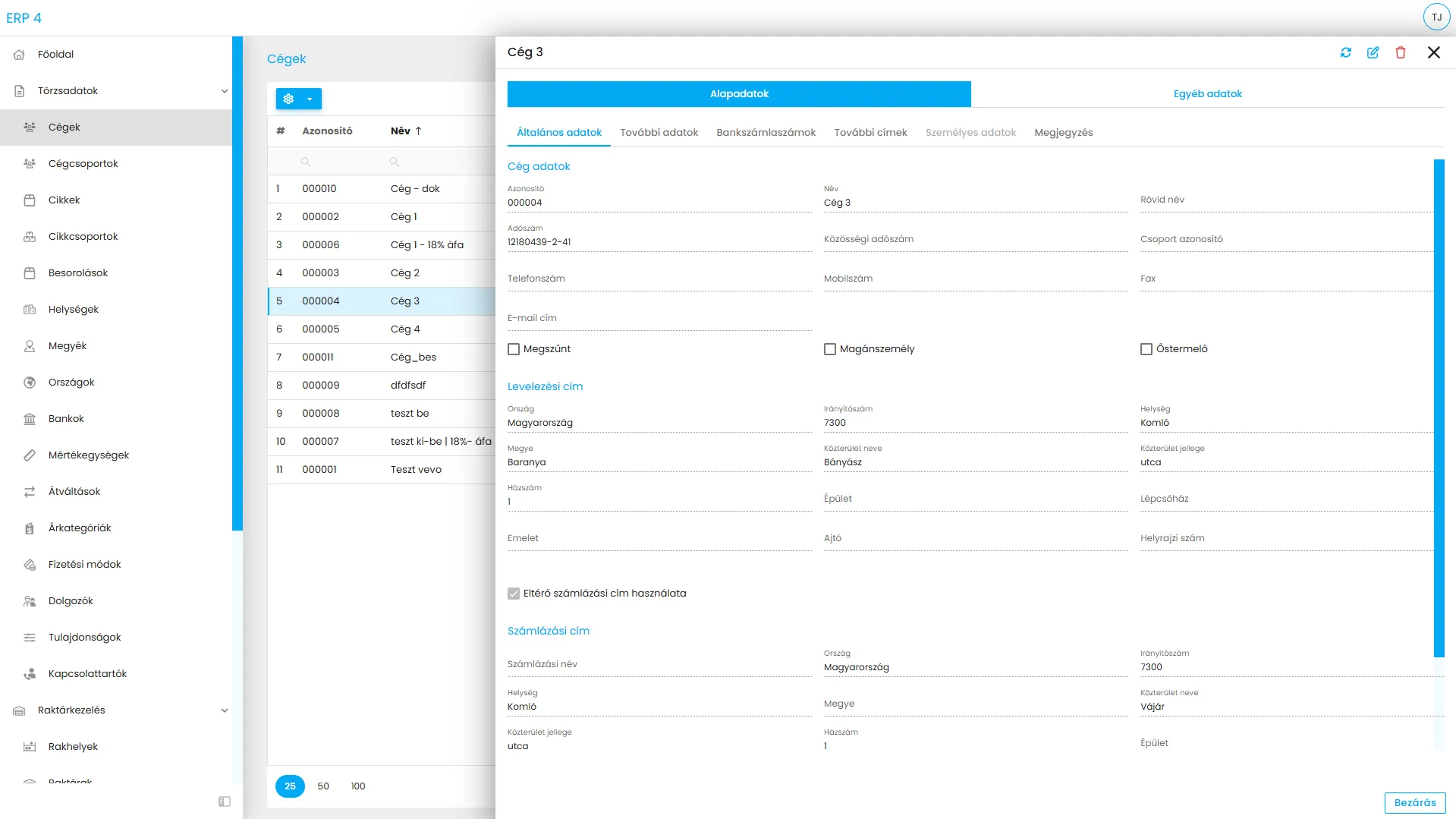Click the Bezárás button
Viewport: 1456px width, 819px height.
(x=1414, y=803)
